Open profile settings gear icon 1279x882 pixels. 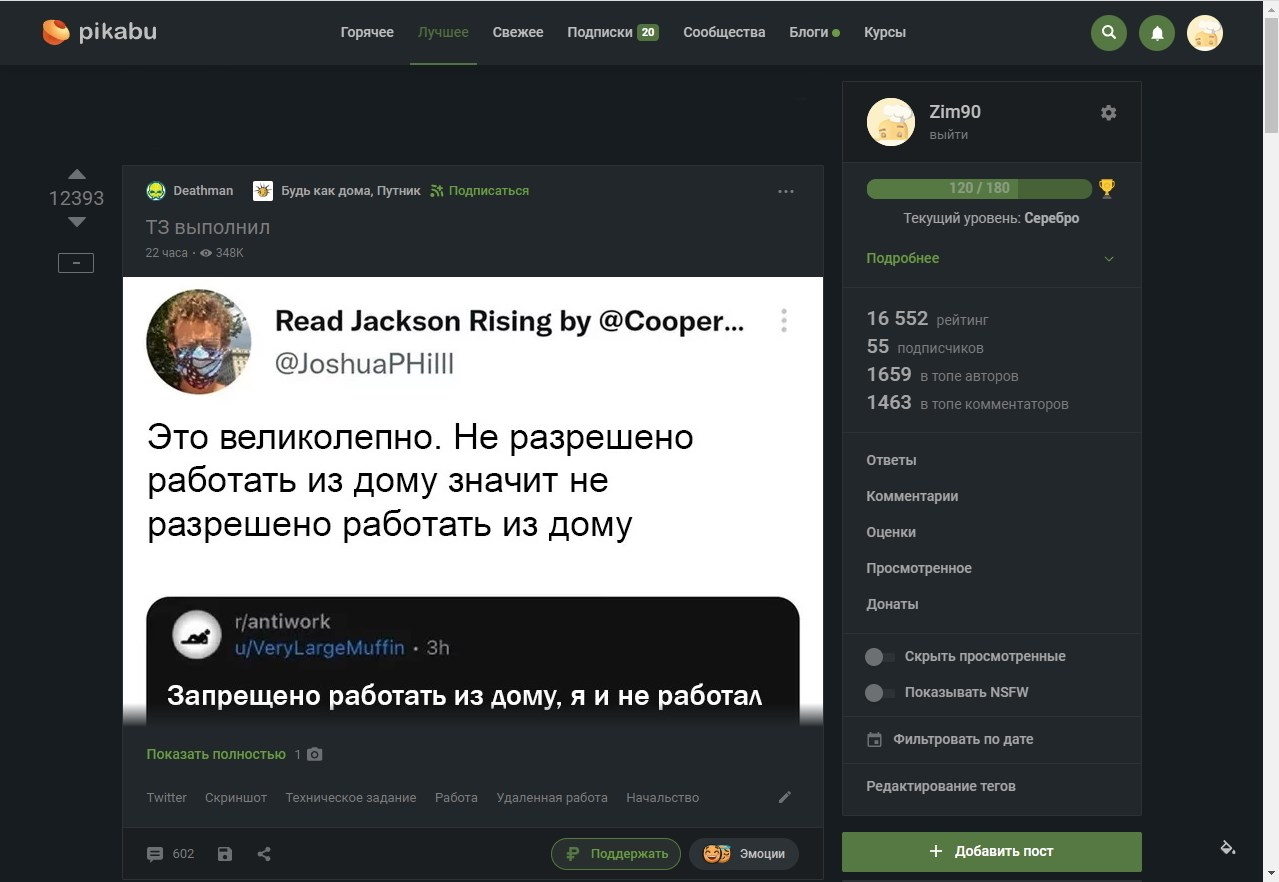(x=1108, y=113)
